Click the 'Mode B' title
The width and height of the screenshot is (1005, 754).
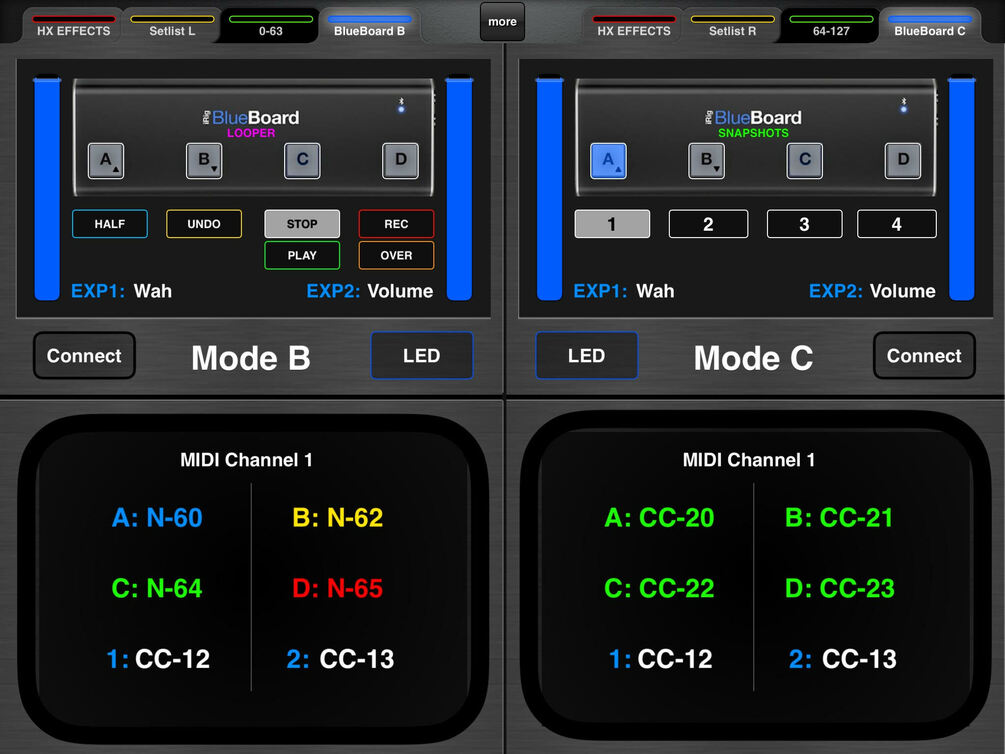[251, 358]
